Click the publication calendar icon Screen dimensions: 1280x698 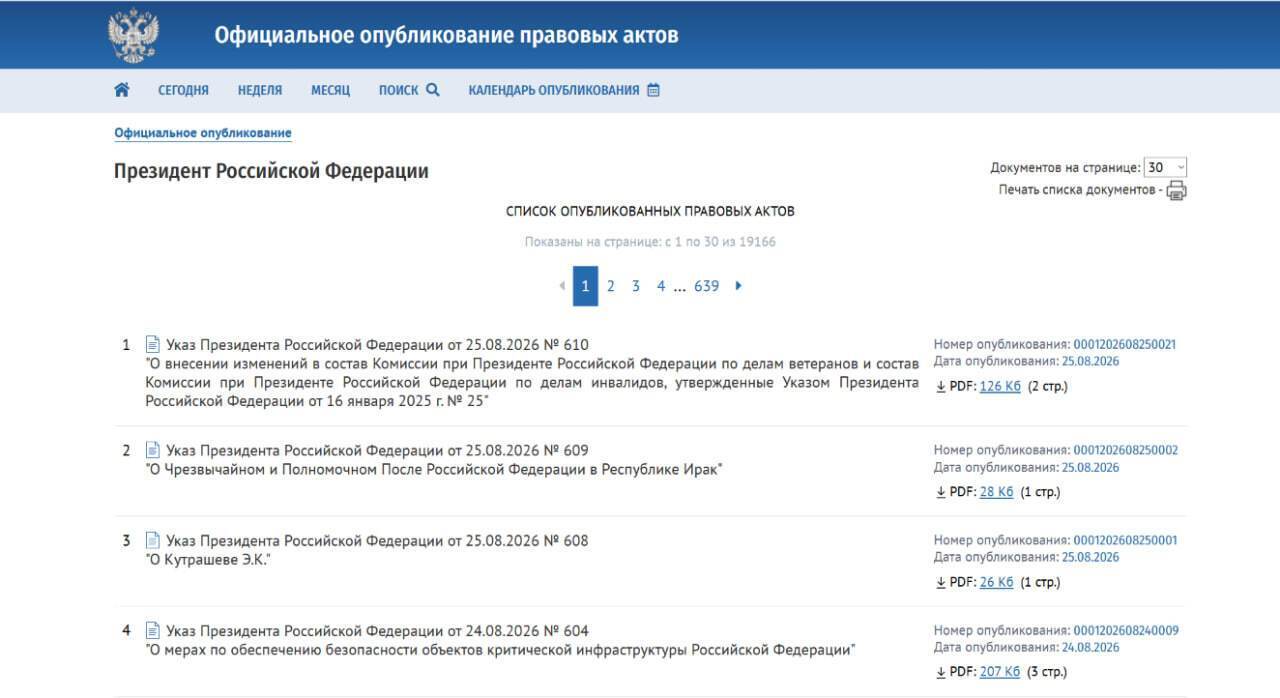coord(653,90)
